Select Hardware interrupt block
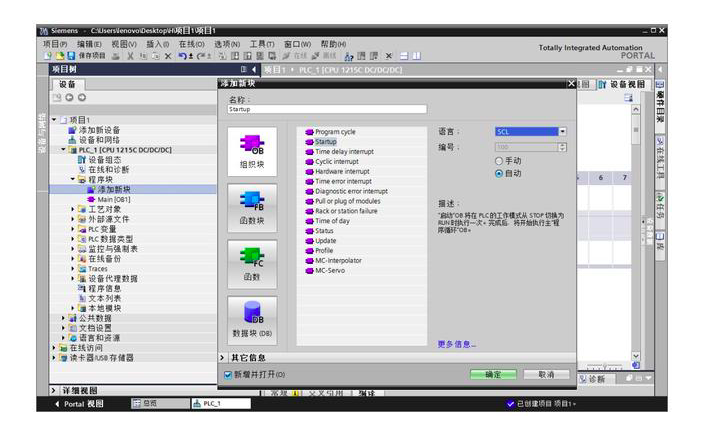Screen dimensions: 701x438 click(338, 171)
